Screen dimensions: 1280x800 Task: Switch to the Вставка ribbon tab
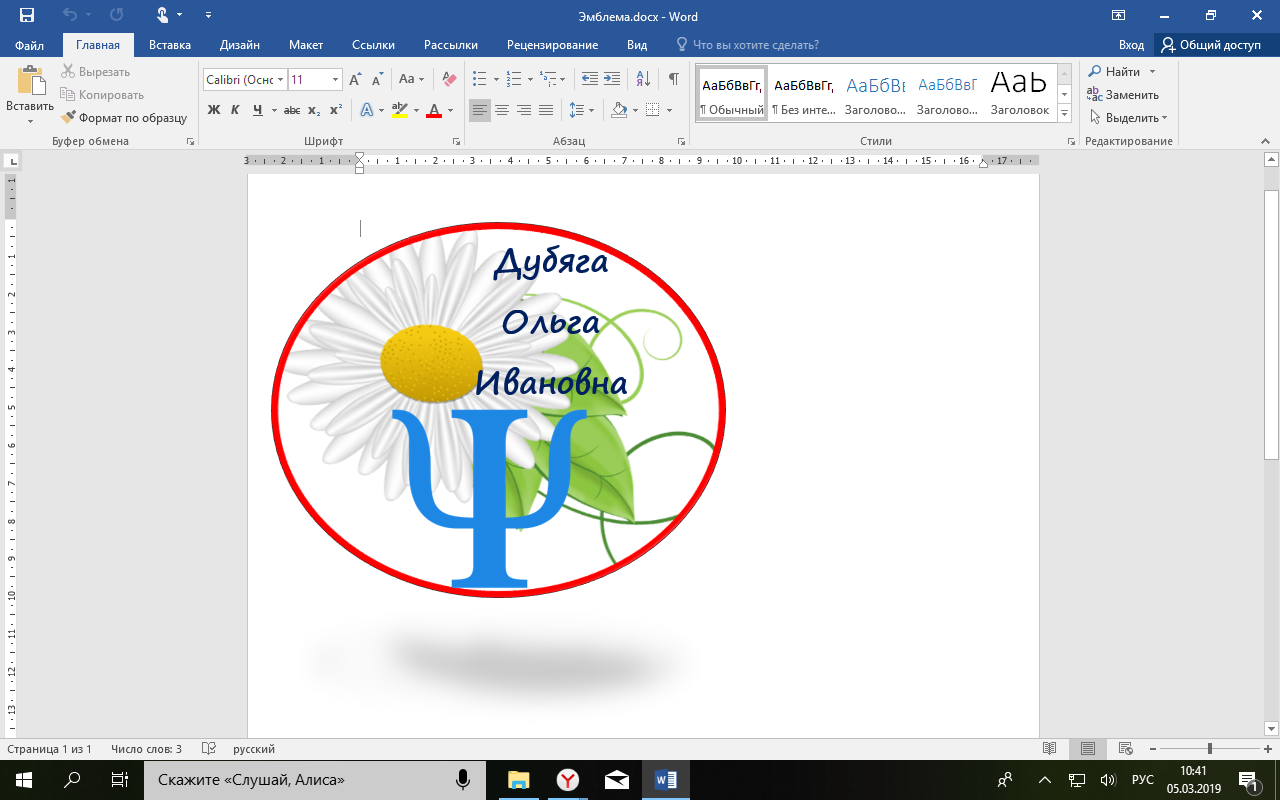[x=170, y=45]
